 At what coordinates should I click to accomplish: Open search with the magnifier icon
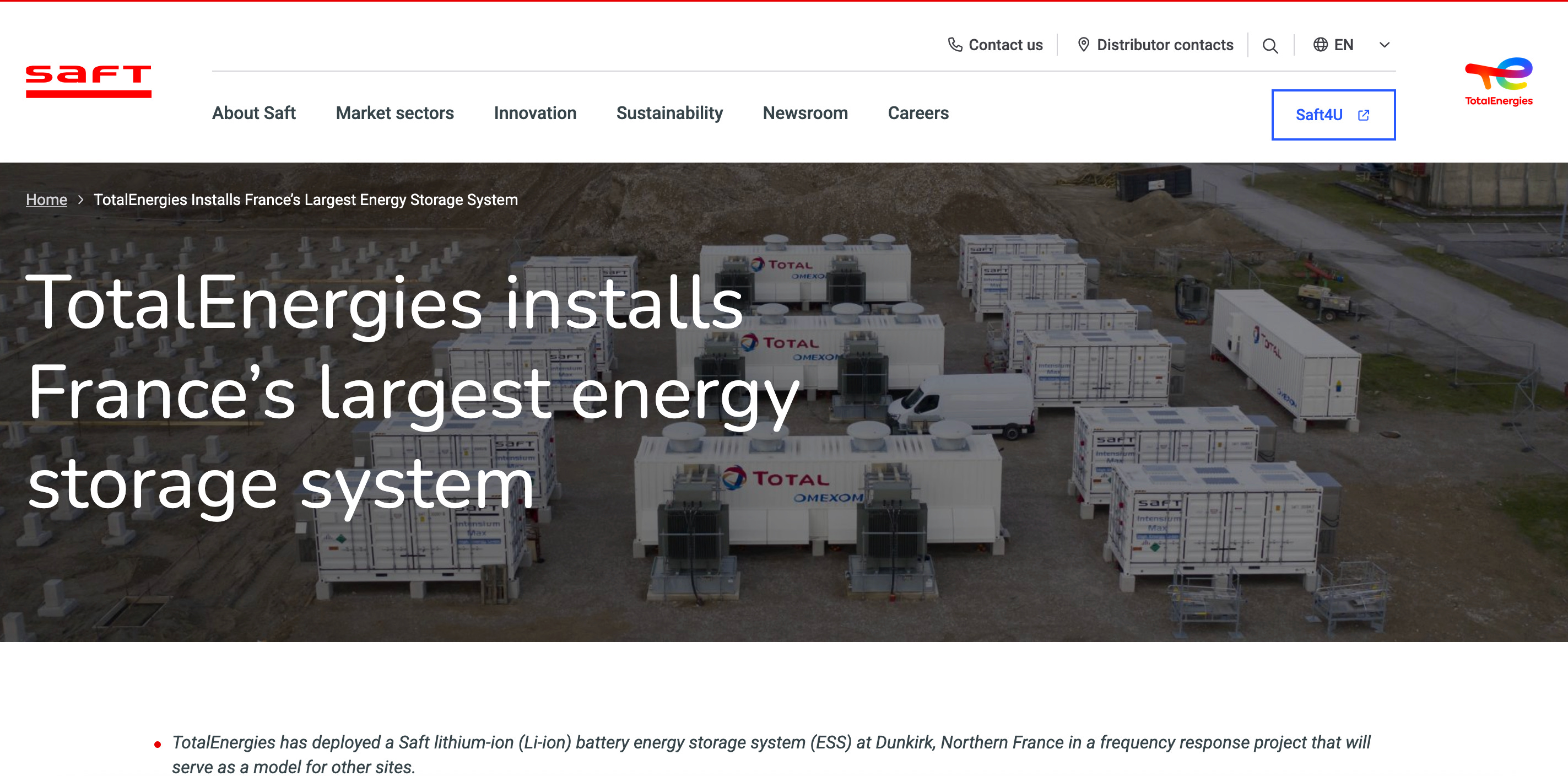(x=1270, y=46)
